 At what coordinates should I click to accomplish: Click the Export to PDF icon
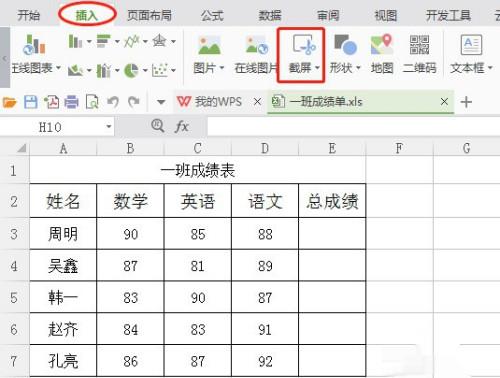point(51,102)
